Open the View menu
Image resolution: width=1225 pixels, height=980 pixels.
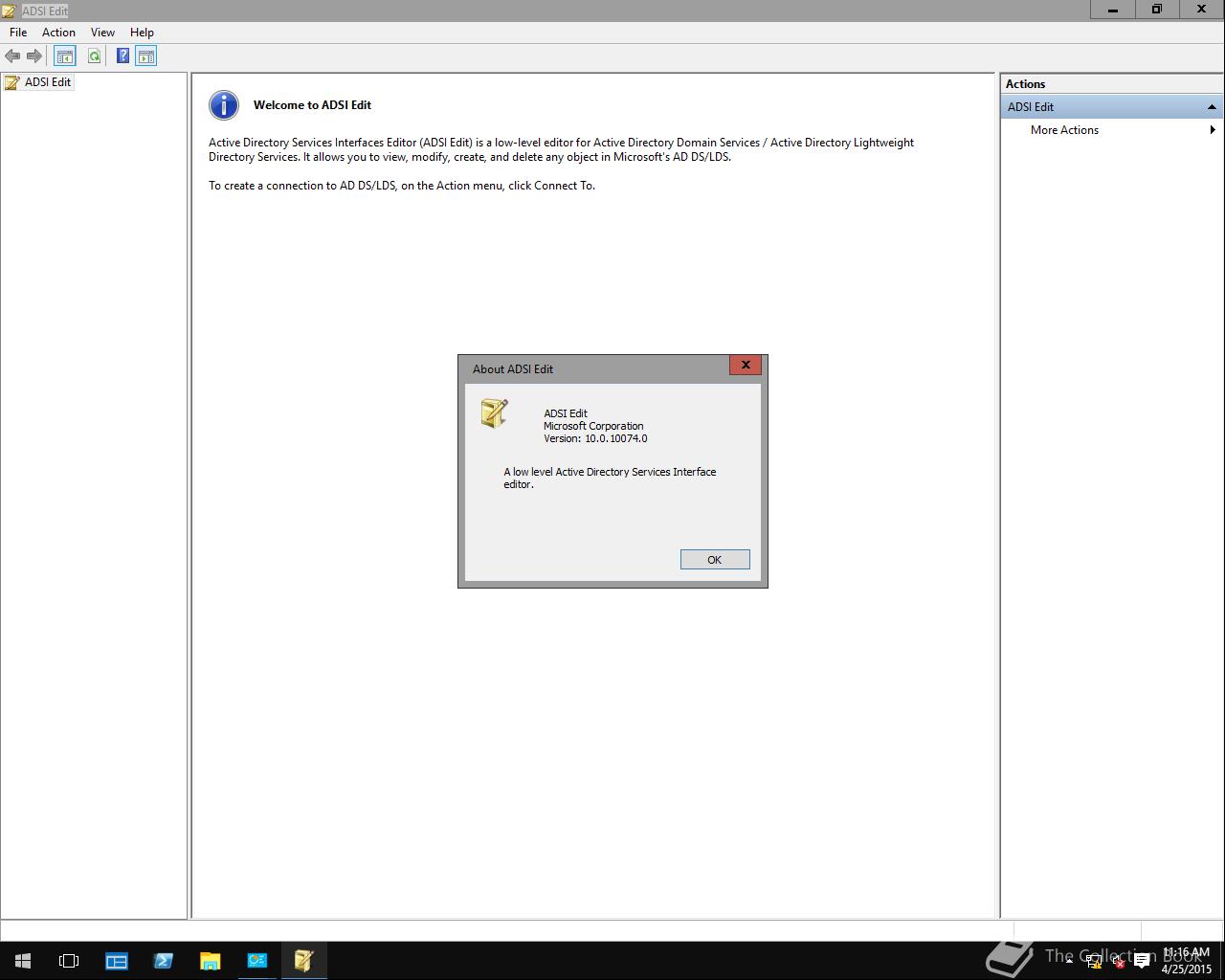[x=102, y=33]
